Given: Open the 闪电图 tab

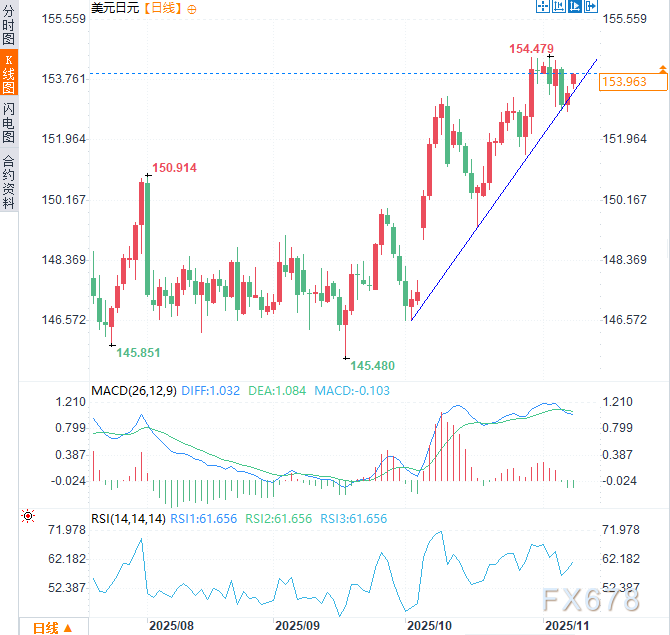Looking at the screenshot, I should (9, 122).
